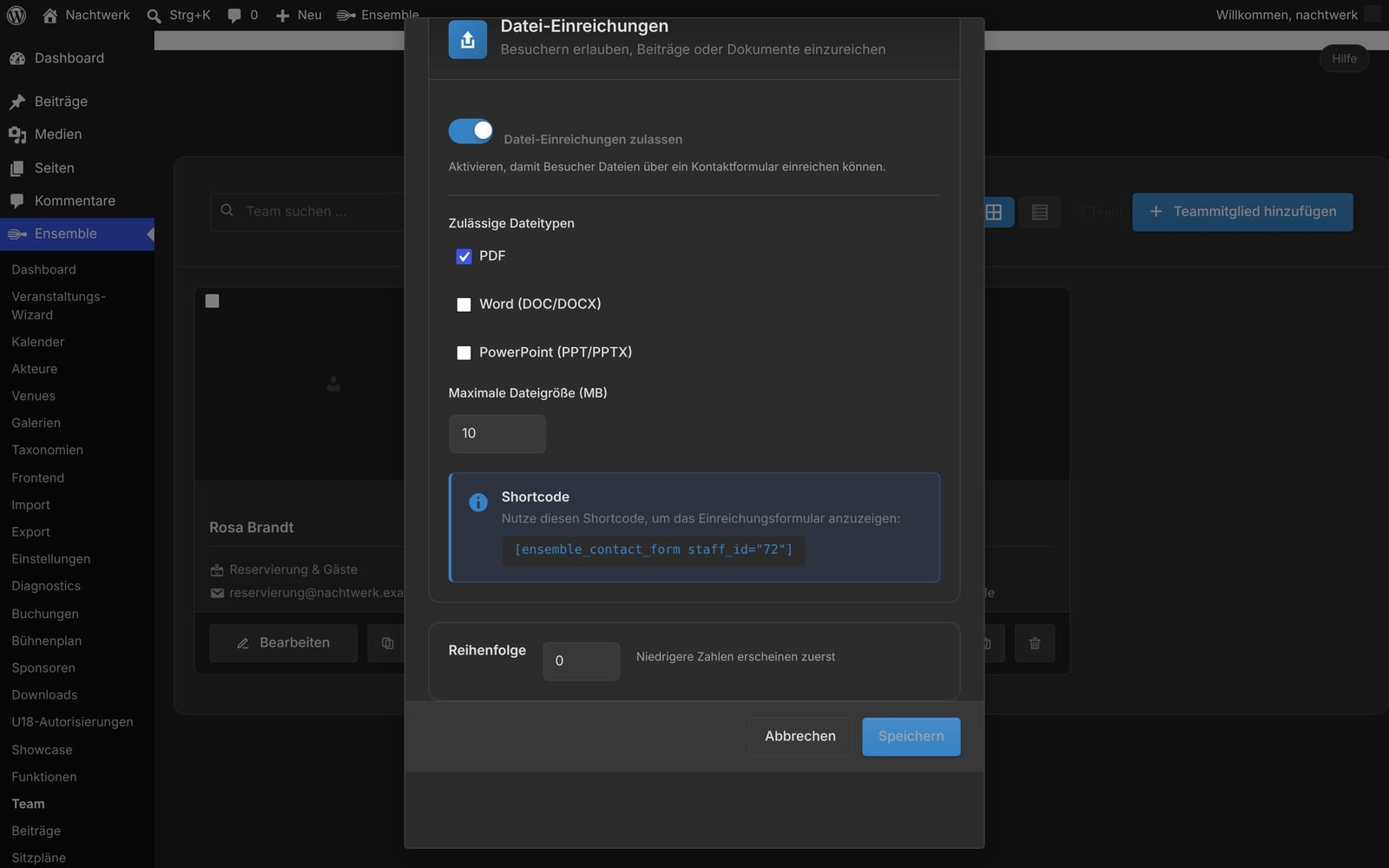Image resolution: width=1389 pixels, height=868 pixels.
Task: Click the plus Neu icon
Action: 282,16
